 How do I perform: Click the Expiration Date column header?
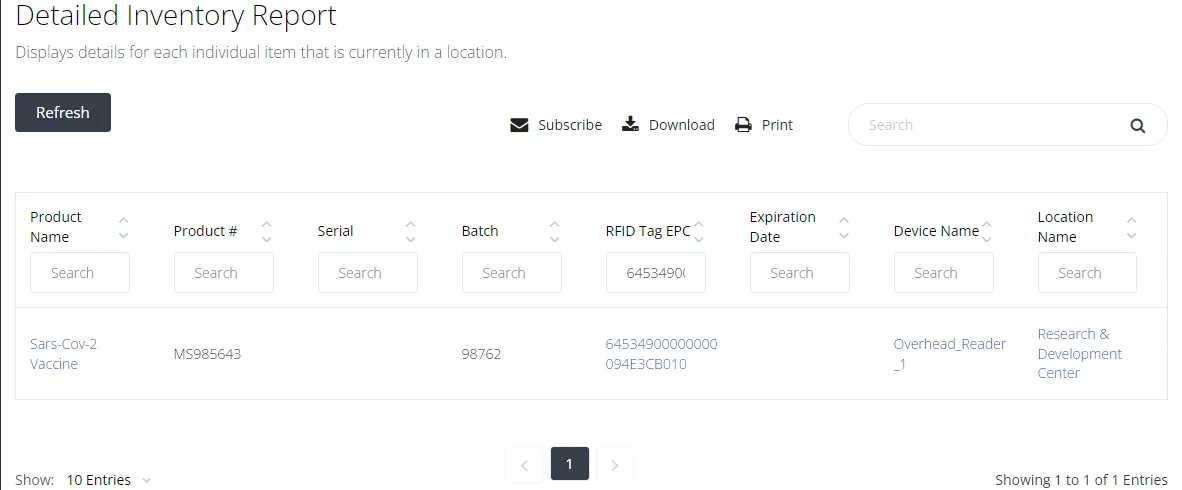pyautogui.click(x=782, y=227)
